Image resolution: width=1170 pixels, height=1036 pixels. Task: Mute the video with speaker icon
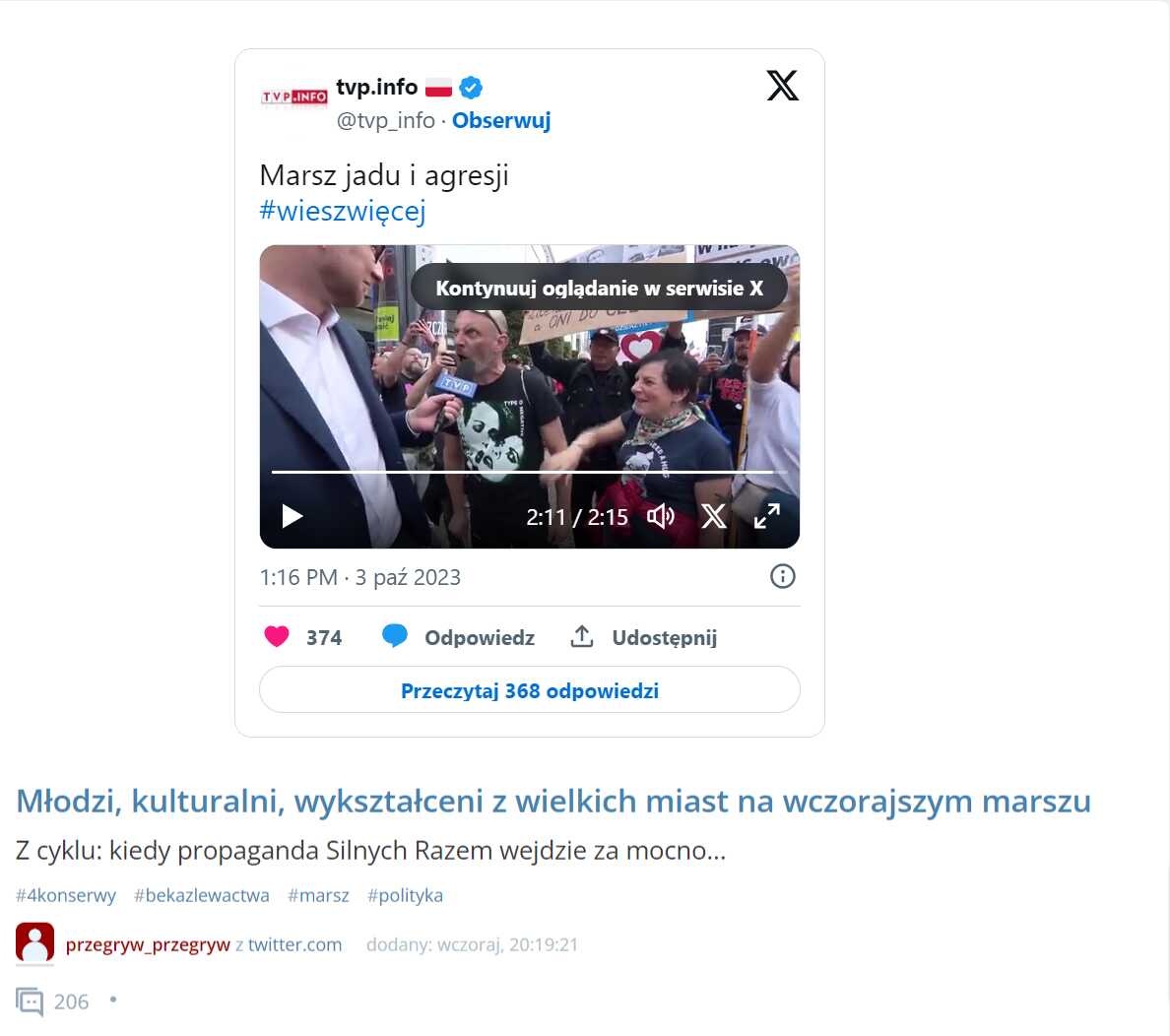point(661,516)
